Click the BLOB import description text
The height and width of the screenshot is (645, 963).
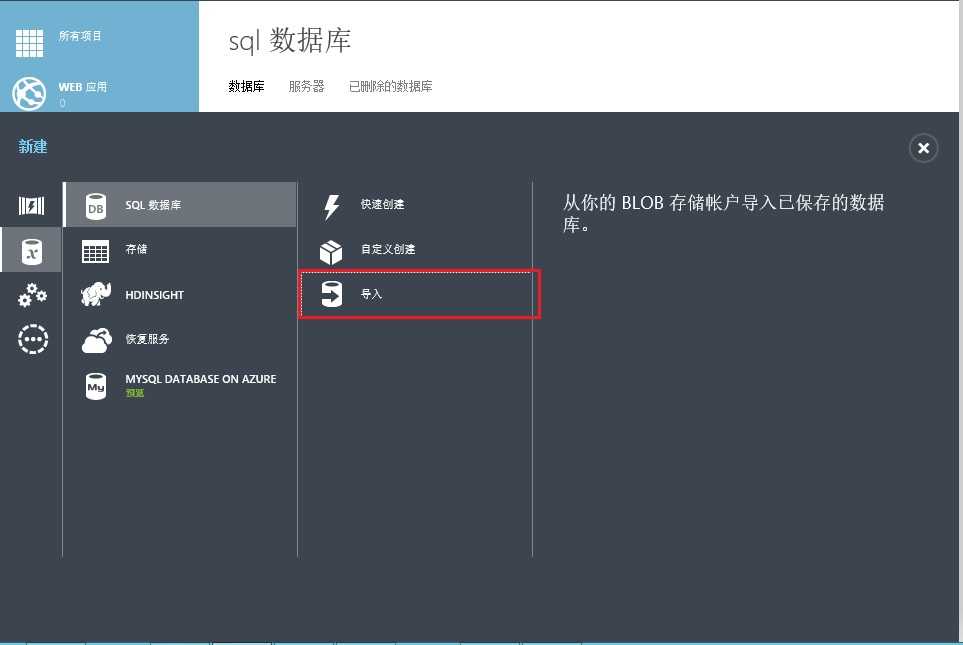coord(723,213)
